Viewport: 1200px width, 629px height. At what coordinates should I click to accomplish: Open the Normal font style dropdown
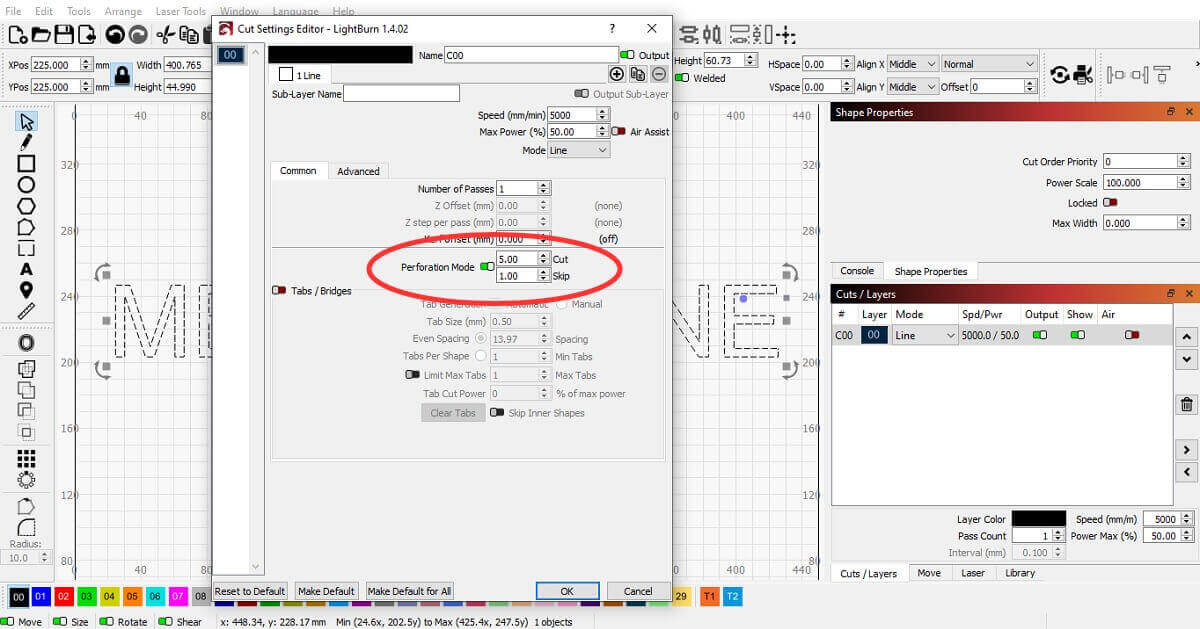pos(989,64)
